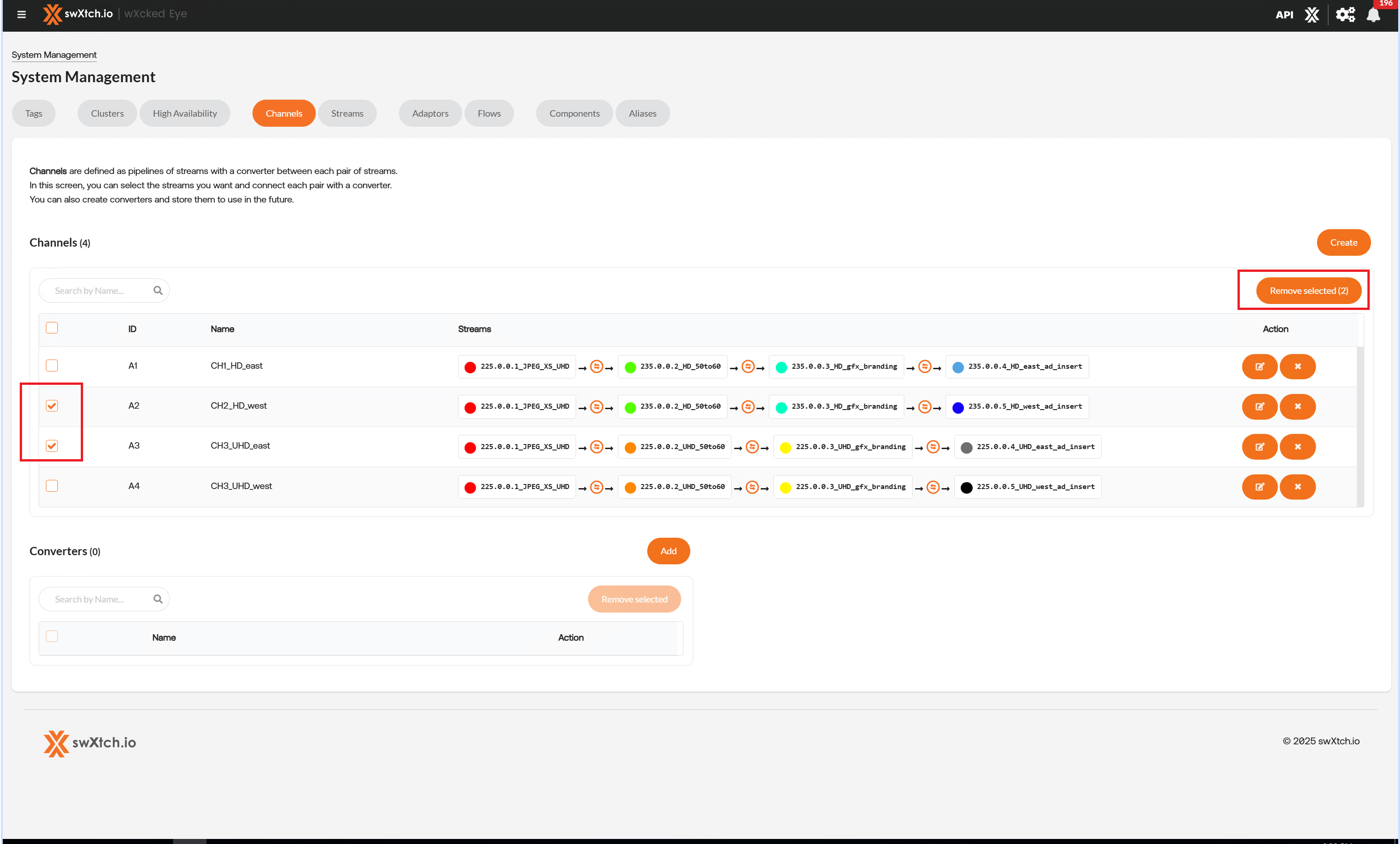Edit channel CH3_UHD_east with pencil icon
Image resolution: width=1400 pixels, height=844 pixels.
pos(1259,447)
